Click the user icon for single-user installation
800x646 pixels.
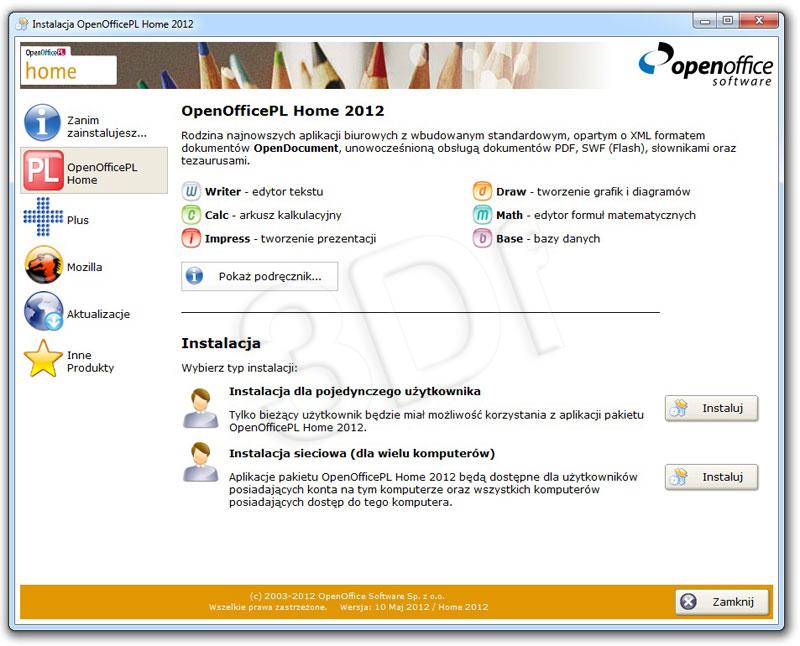tap(201, 408)
